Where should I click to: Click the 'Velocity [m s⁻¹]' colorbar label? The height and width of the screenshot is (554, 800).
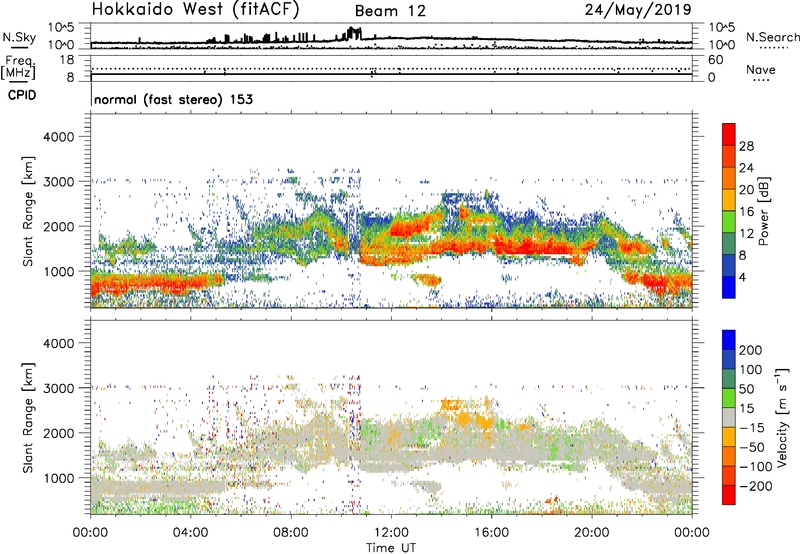[x=782, y=417]
